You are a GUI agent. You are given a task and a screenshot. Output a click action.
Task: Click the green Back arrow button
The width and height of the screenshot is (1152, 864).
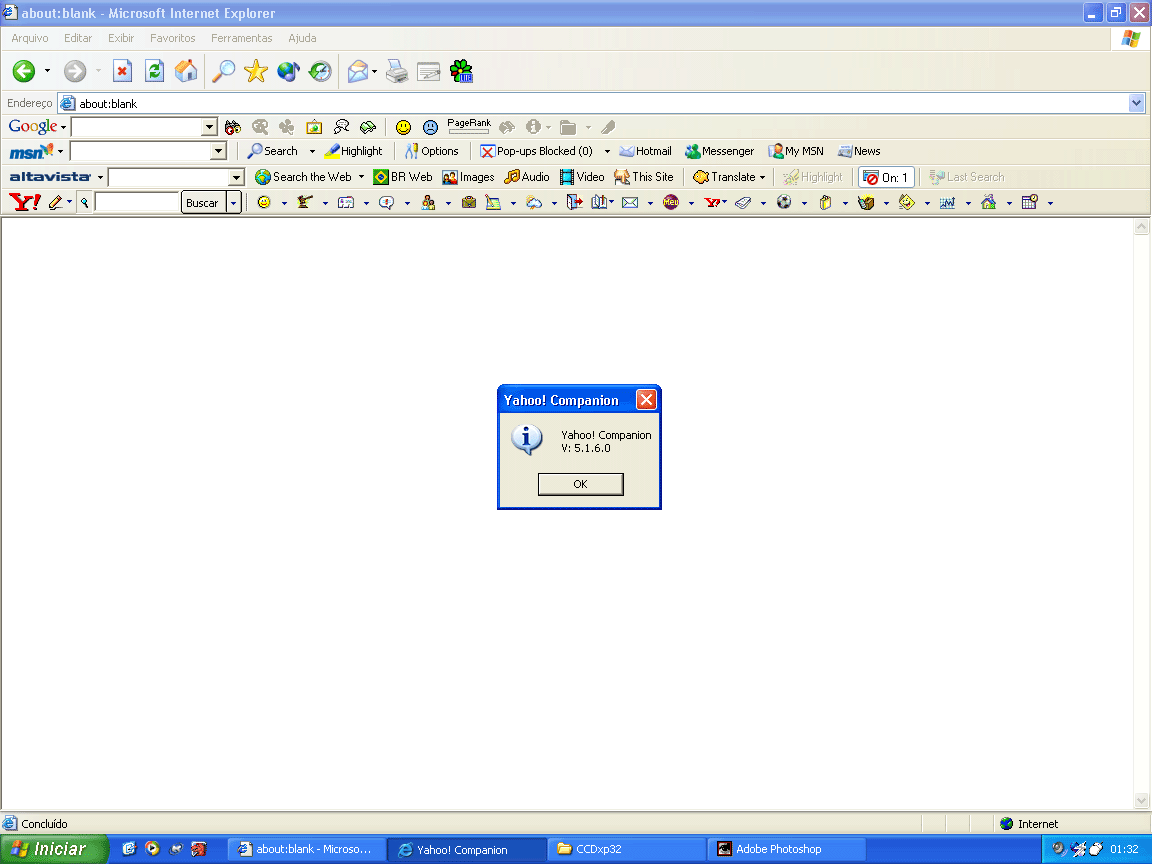pos(24,71)
